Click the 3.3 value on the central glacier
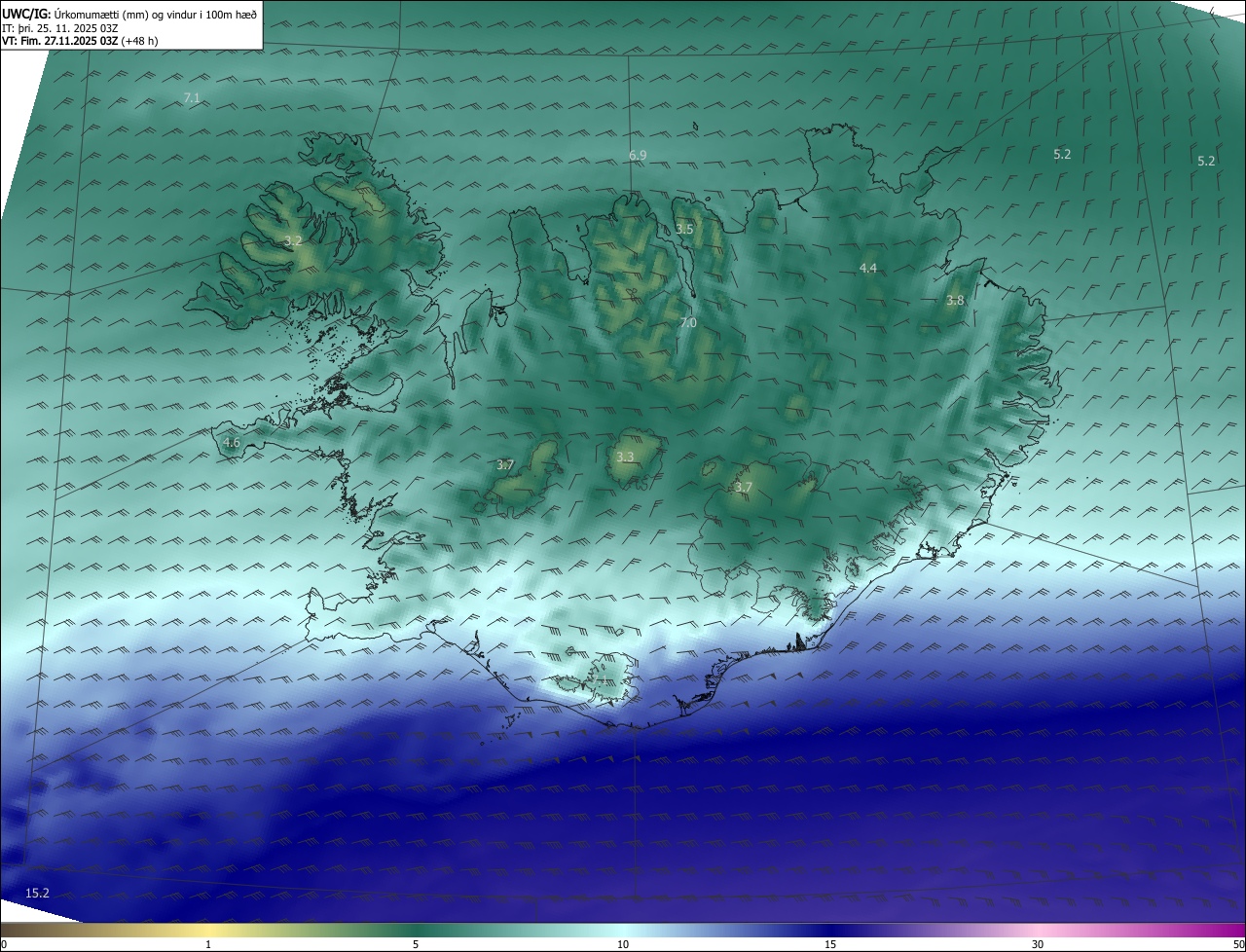 [625, 458]
